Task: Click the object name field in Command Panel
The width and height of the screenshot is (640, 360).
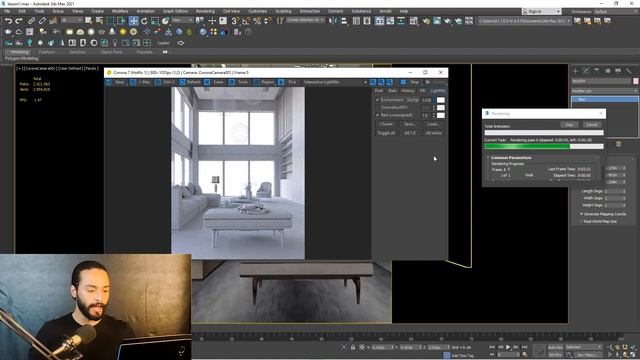Action: coord(601,81)
